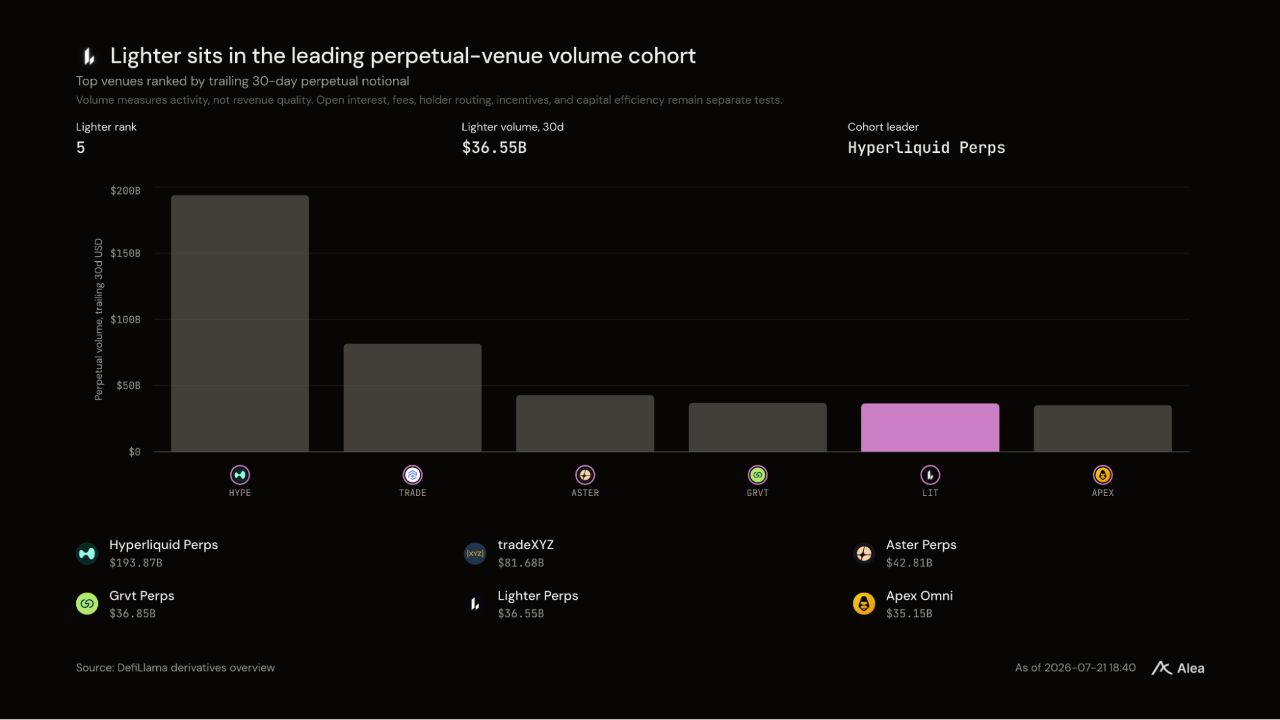Click the "LIT" axis label

click(x=930, y=493)
